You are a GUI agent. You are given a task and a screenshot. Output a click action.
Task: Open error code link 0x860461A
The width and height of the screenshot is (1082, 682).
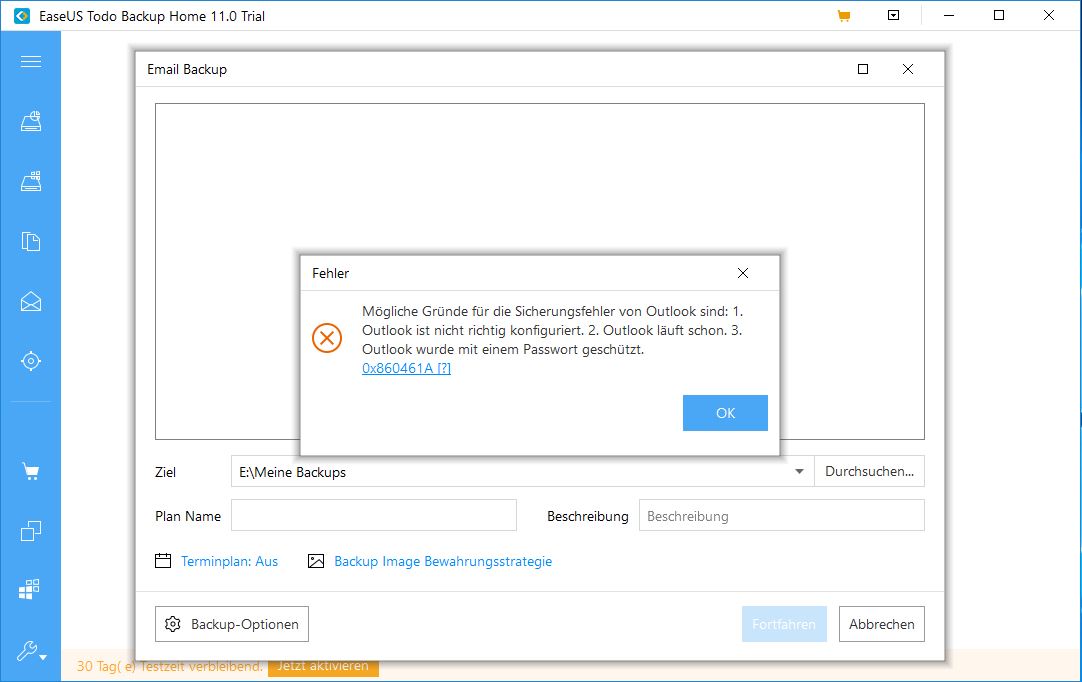pos(406,368)
